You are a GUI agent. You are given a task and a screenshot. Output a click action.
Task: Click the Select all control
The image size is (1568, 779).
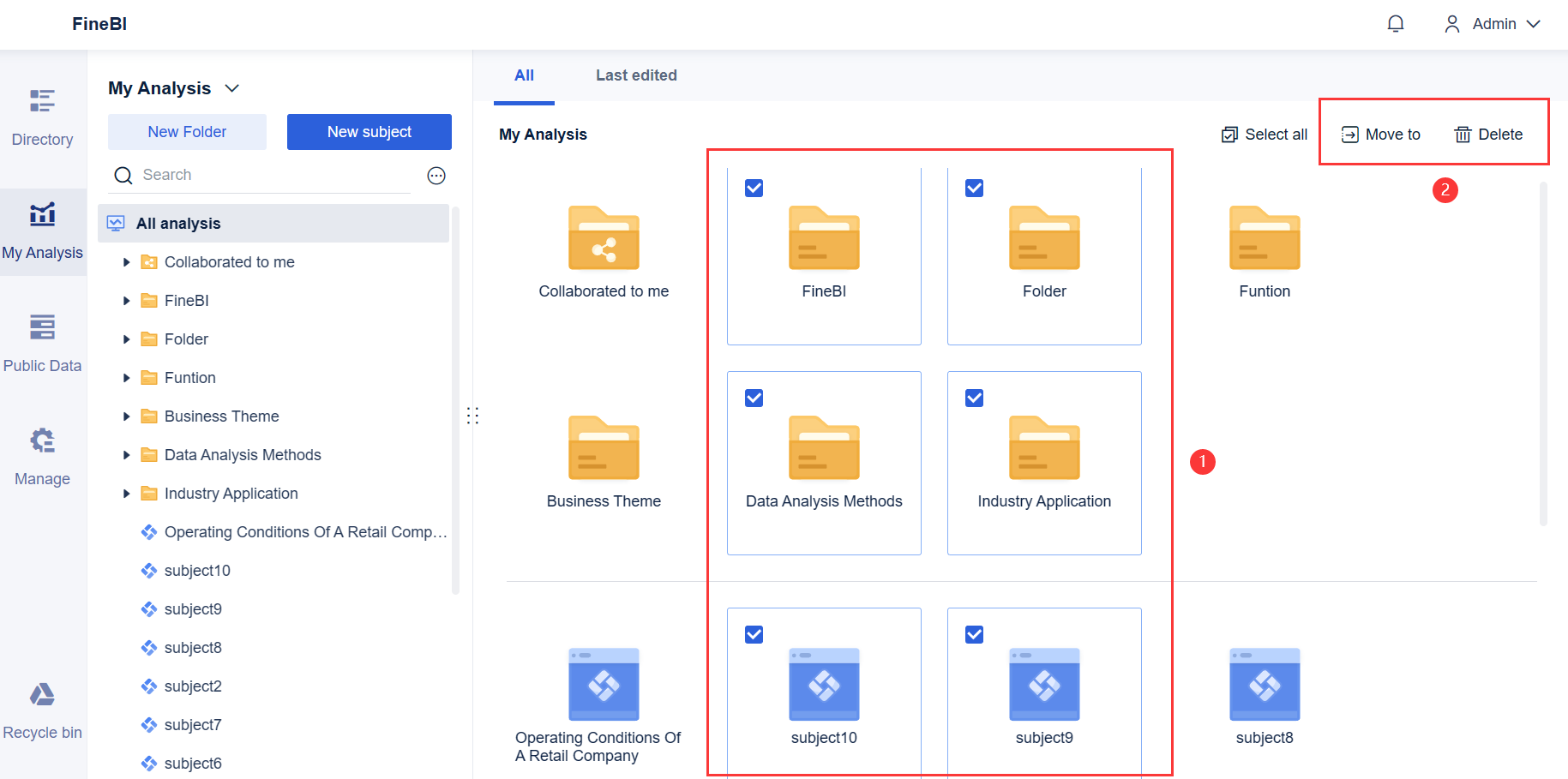click(x=1263, y=134)
